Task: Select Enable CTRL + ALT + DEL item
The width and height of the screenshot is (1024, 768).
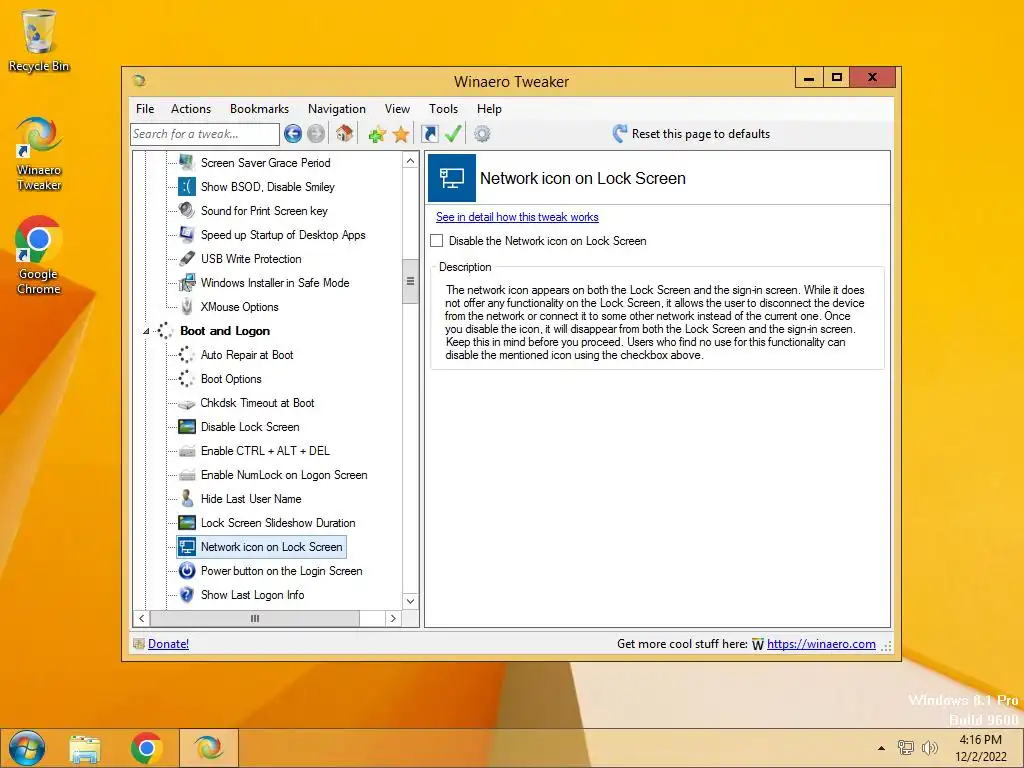Action: coord(265,451)
